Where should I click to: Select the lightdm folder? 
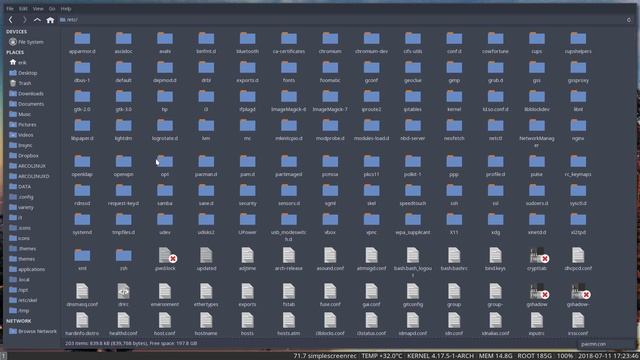pyautogui.click(x=123, y=130)
